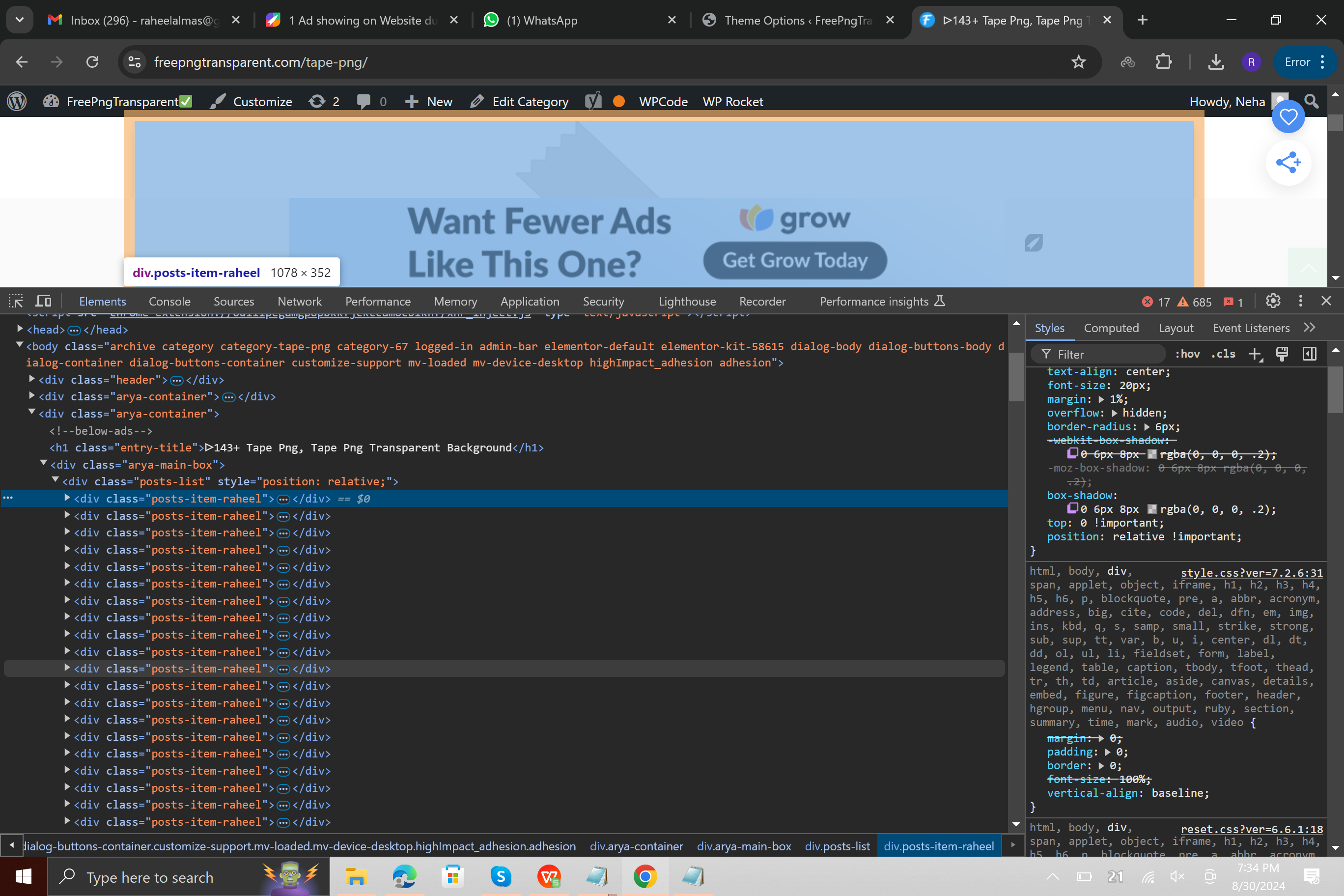Bookmark this page with the star icon

[1078, 62]
